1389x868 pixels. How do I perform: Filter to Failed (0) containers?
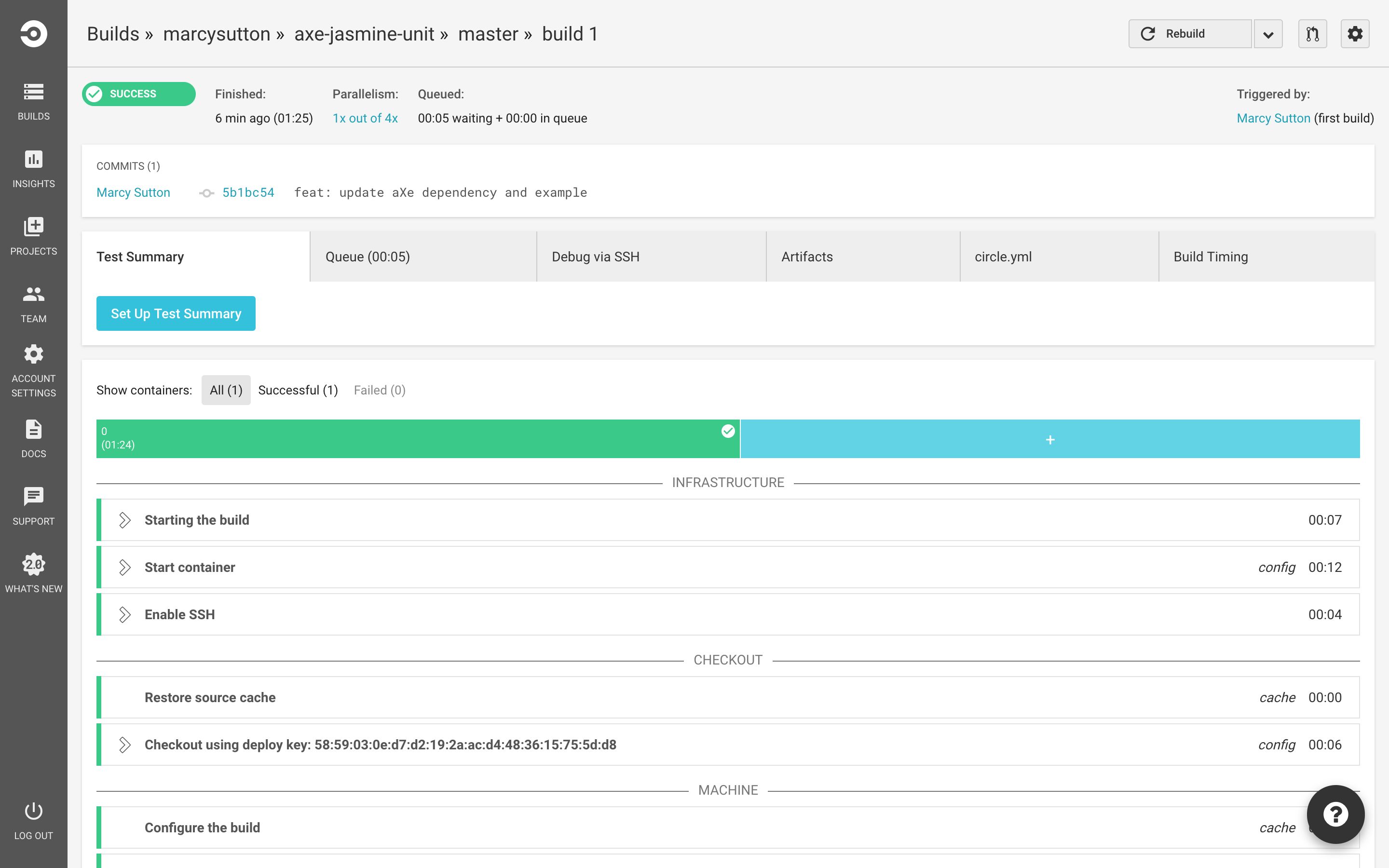(380, 391)
